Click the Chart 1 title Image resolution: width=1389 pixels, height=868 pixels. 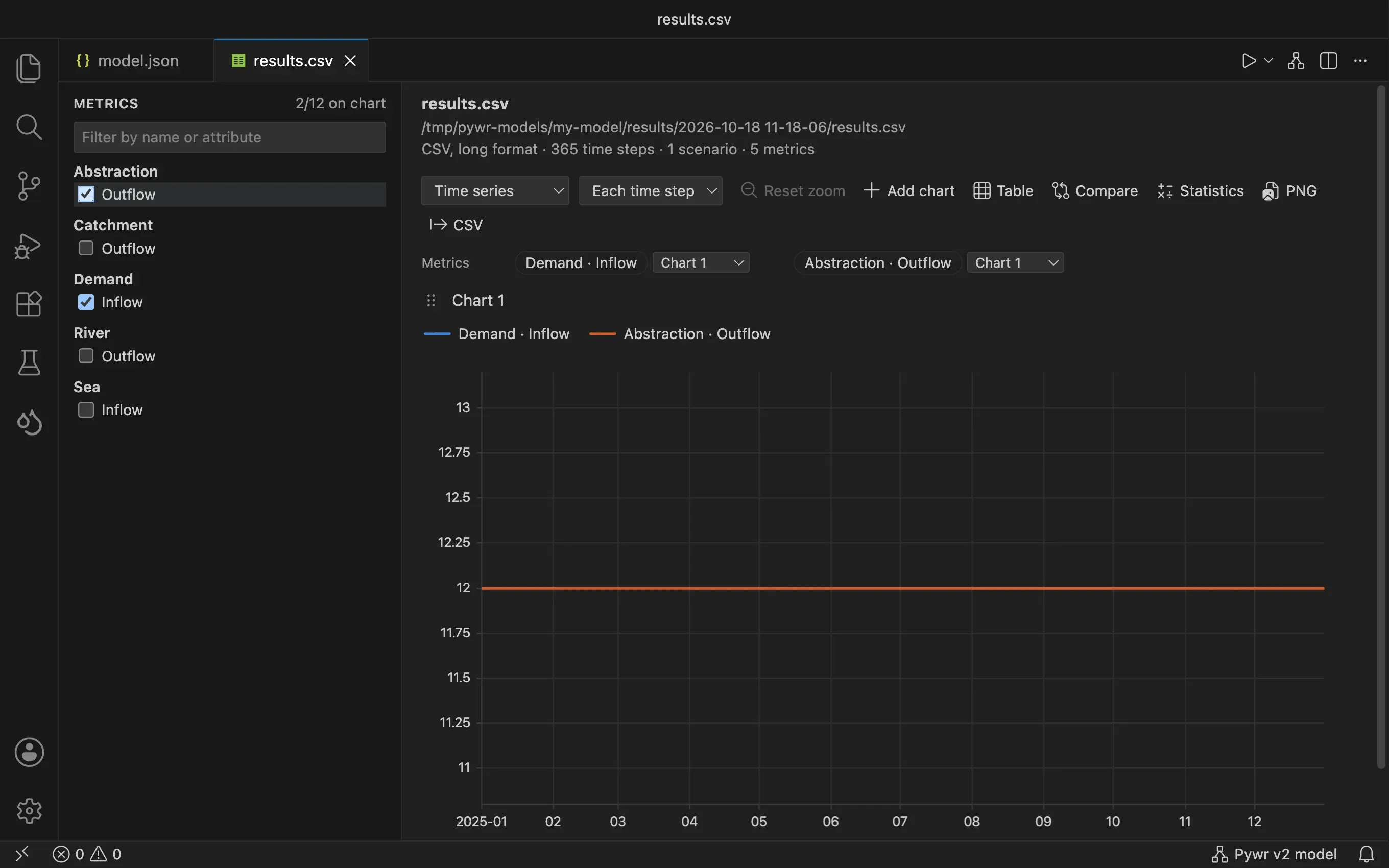(478, 300)
